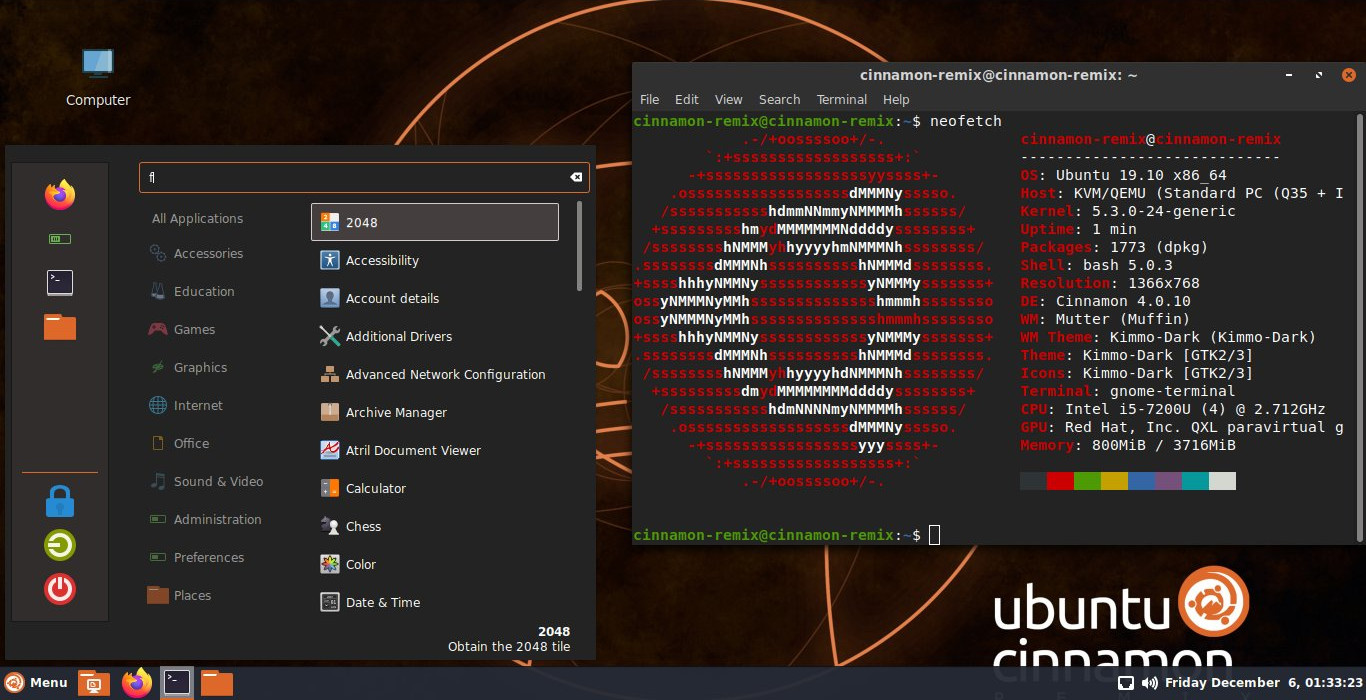The width and height of the screenshot is (1366, 700).
Task: Open the network applet in the system tray
Action: click(x=1125, y=683)
